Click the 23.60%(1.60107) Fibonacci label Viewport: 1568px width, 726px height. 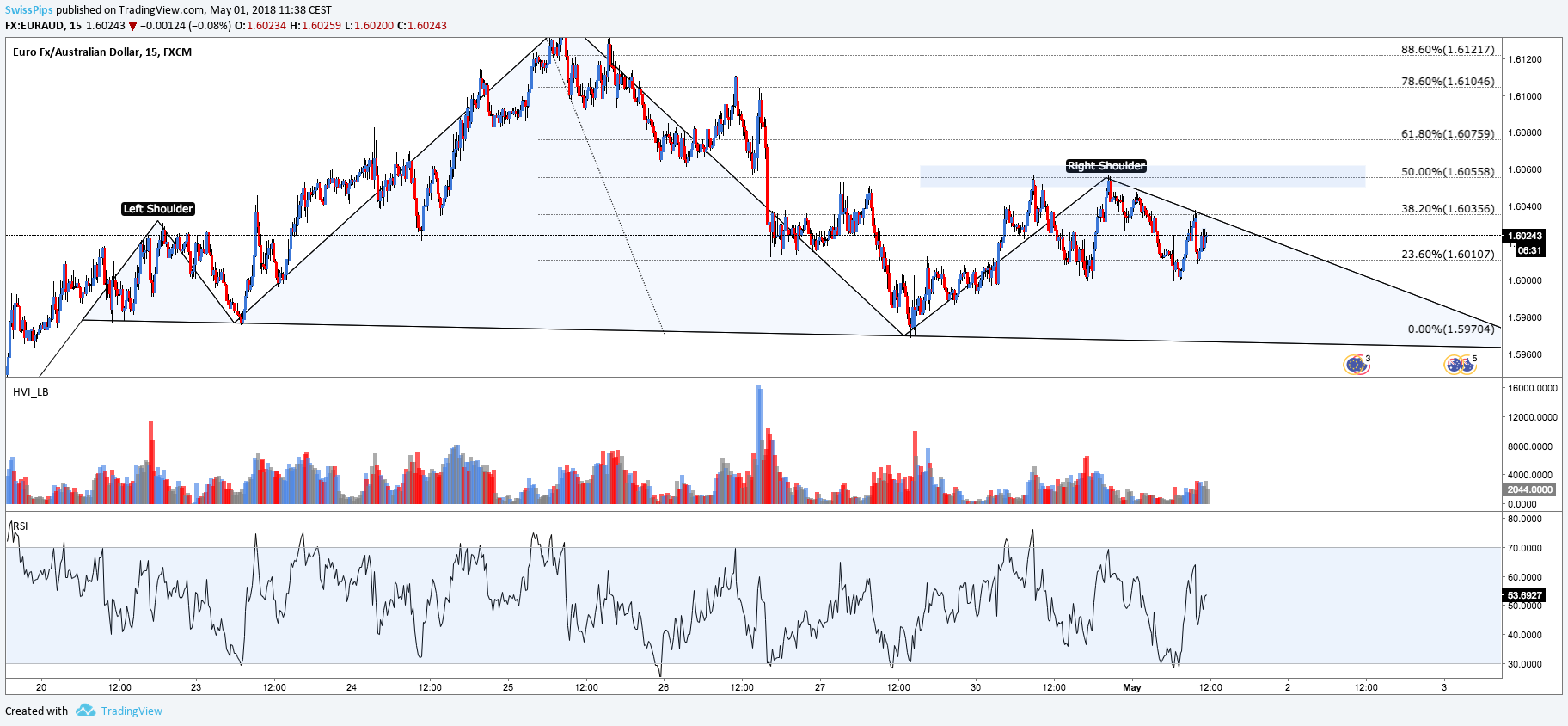(x=1448, y=255)
